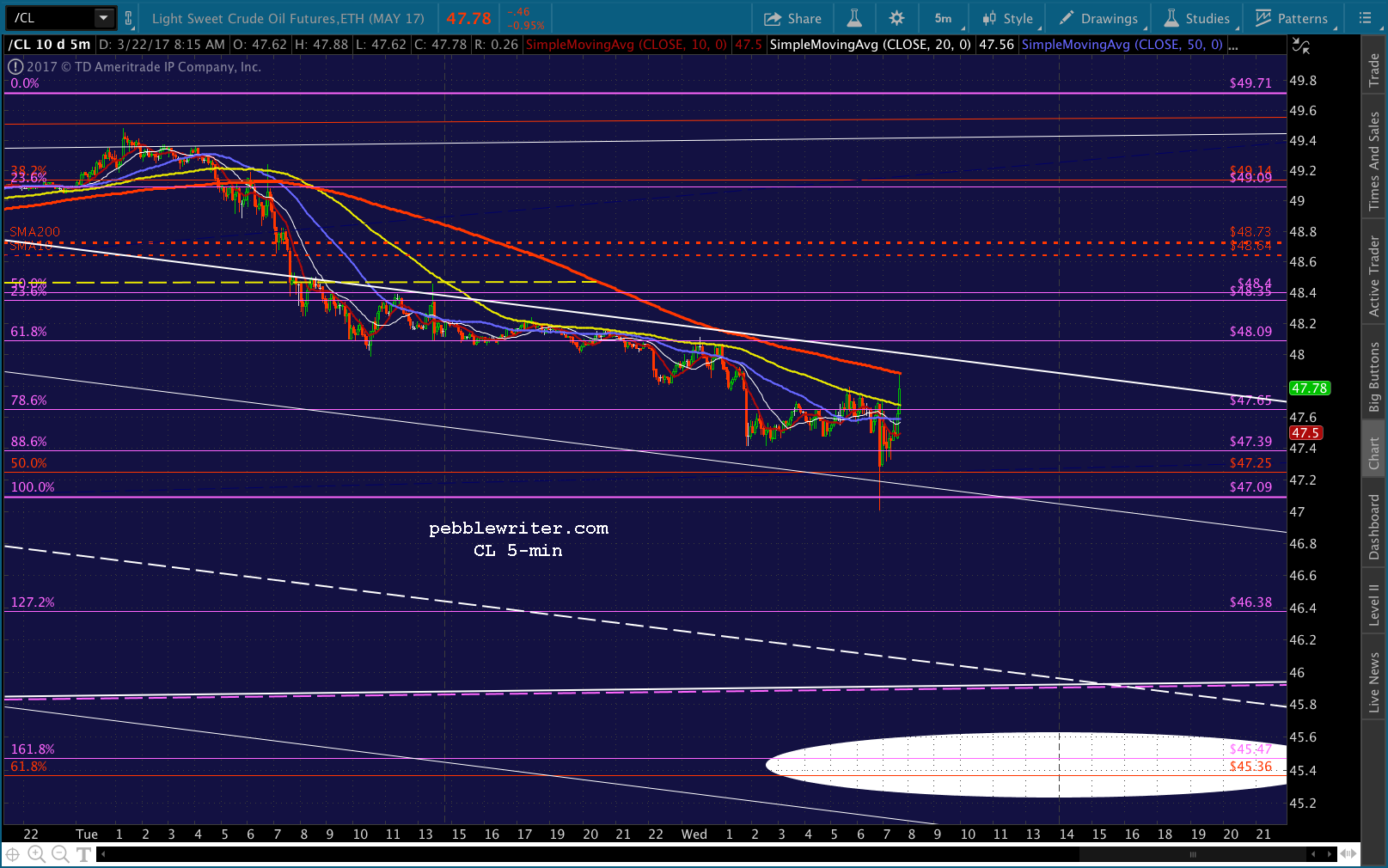Screen dimensions: 1388x868
Task: Click the current price 47.78 axis bubble
Action: [1309, 388]
